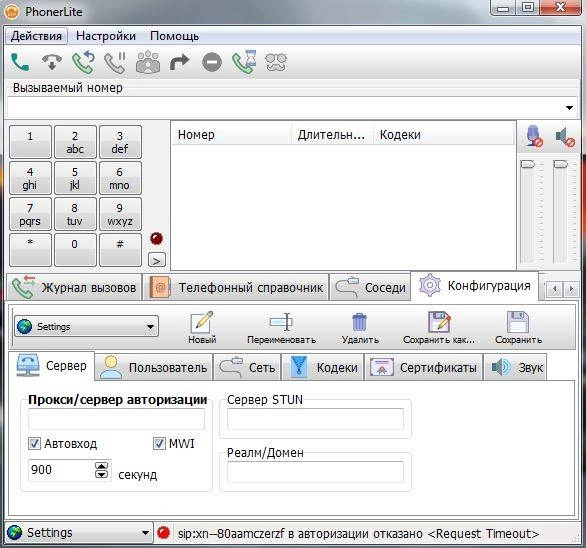Click the Новый pencil icon
The height and width of the screenshot is (548, 586).
[x=202, y=327]
